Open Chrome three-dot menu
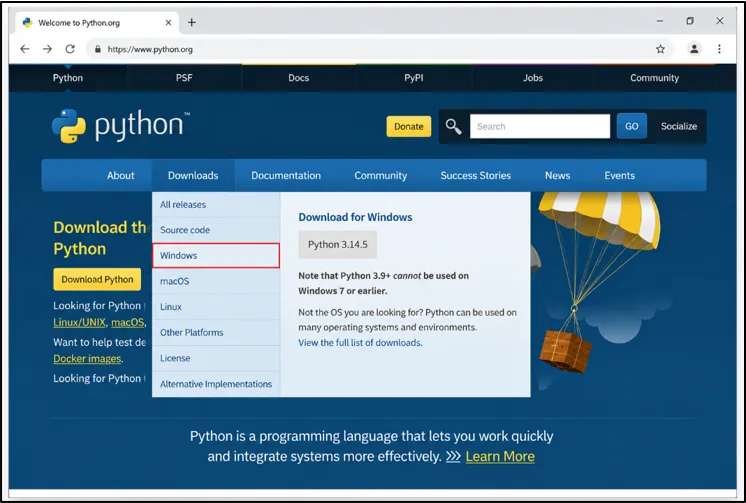This screenshot has height=503, width=746. point(719,49)
